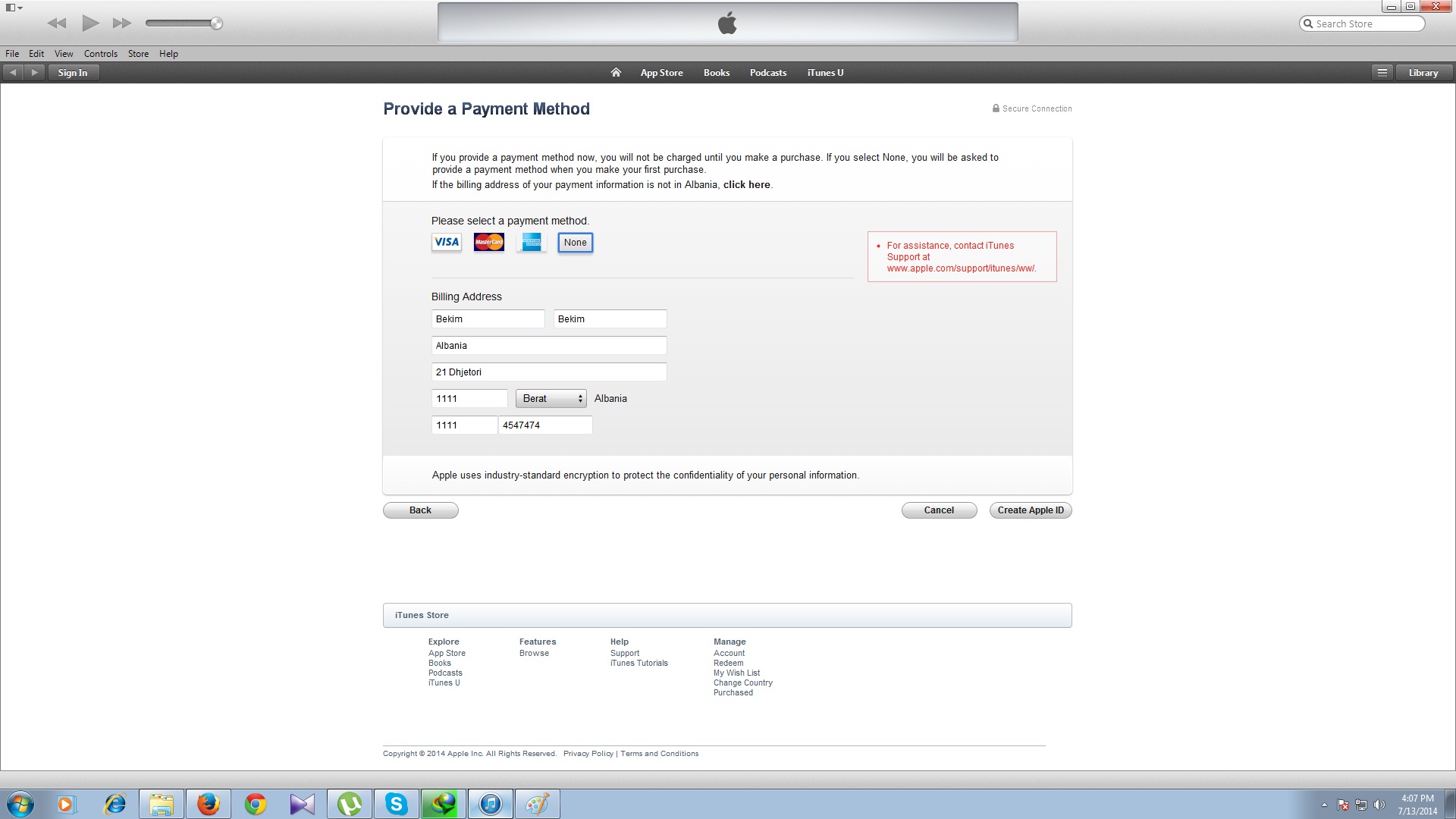Switch to the Podcasts tab
Viewport: 1456px width, 819px height.
tap(767, 73)
